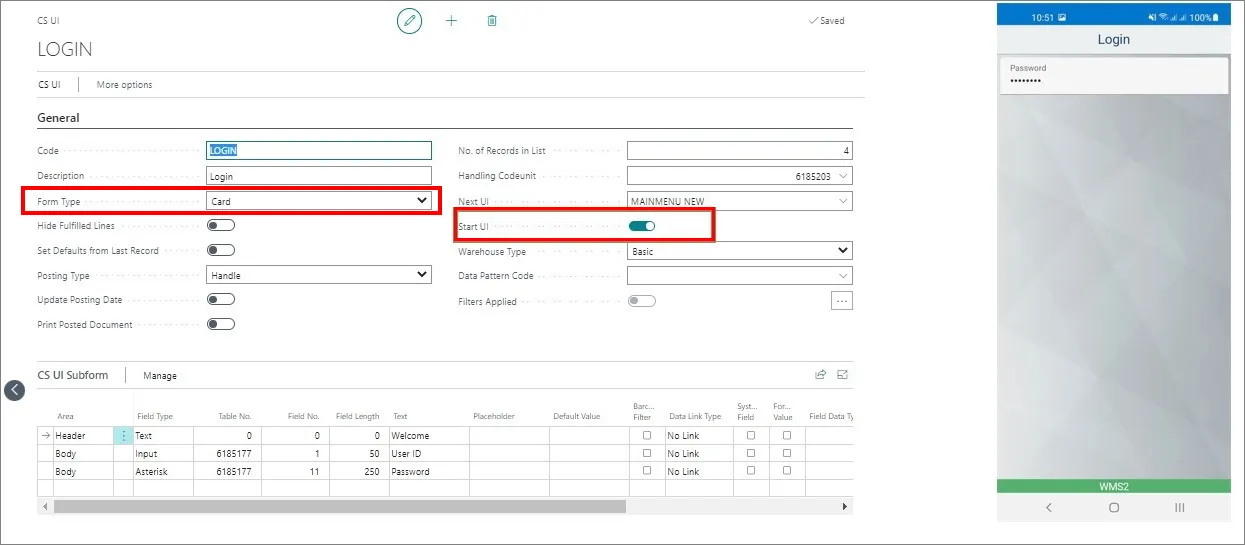This screenshot has width=1245, height=545.
Task: Check Barcode Filter box in Header row
Action: coord(647,436)
